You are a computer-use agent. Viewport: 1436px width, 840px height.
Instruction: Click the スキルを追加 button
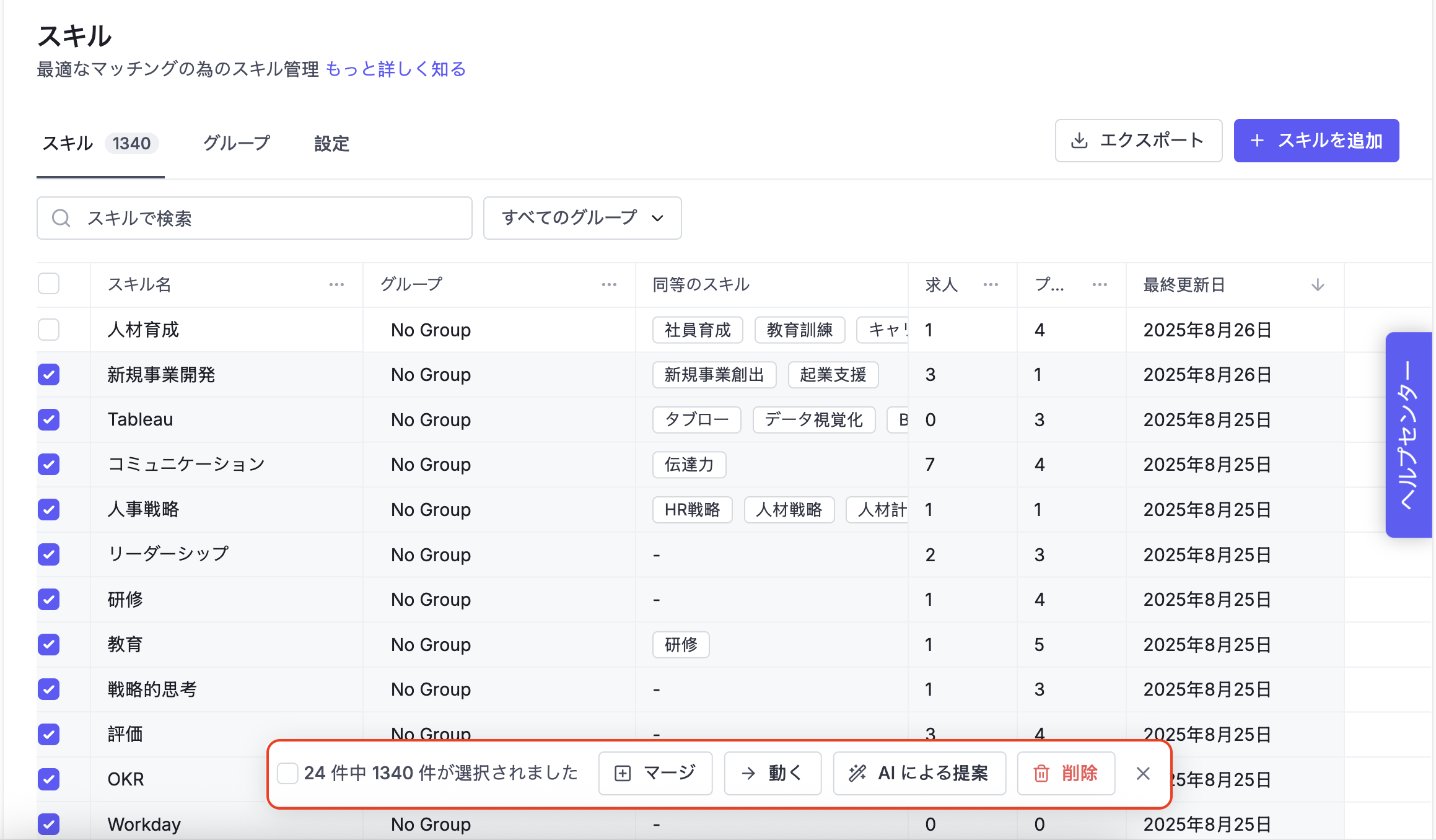point(1316,141)
